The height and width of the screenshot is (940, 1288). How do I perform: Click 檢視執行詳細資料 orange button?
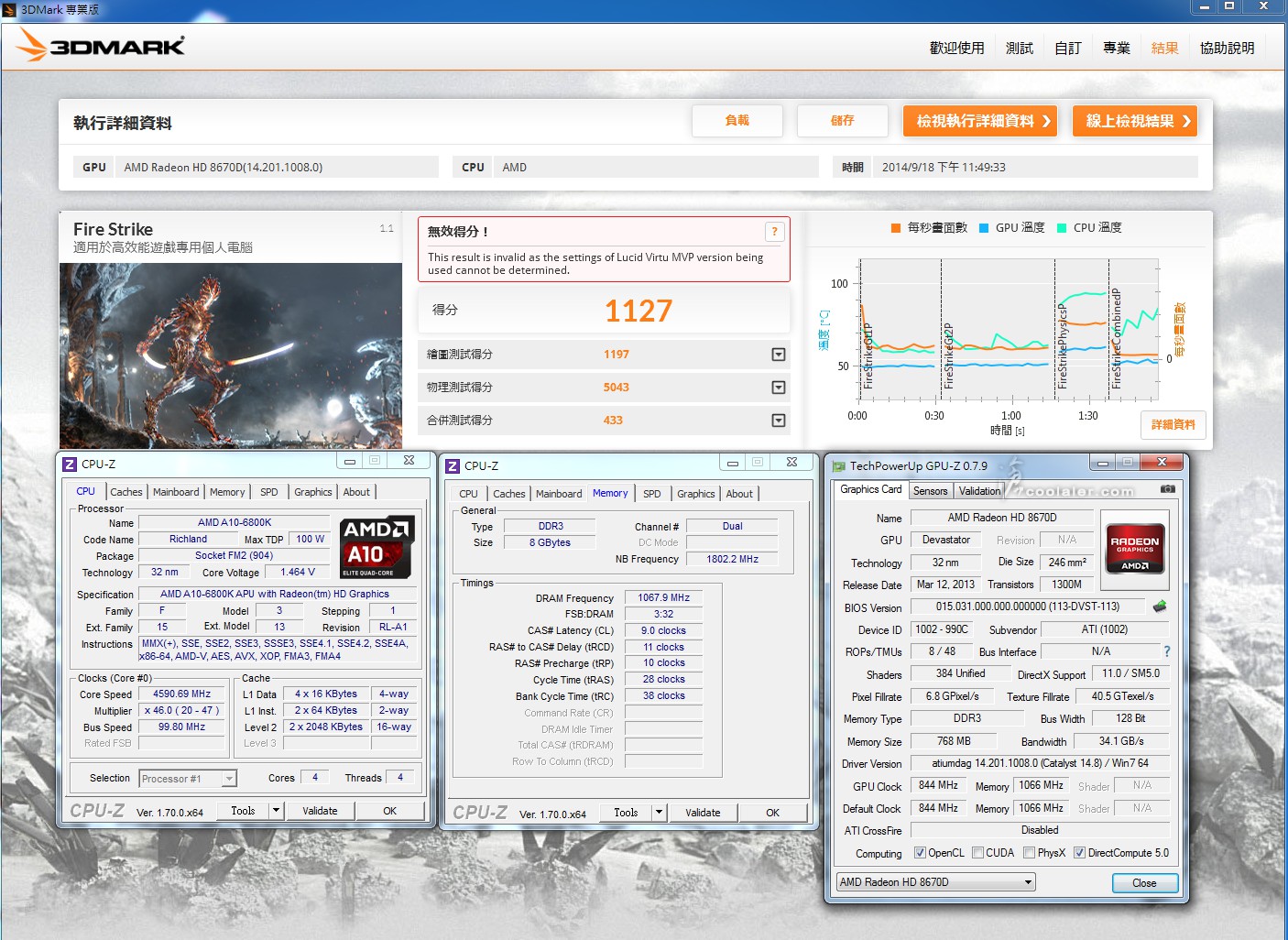pyautogui.click(x=980, y=121)
